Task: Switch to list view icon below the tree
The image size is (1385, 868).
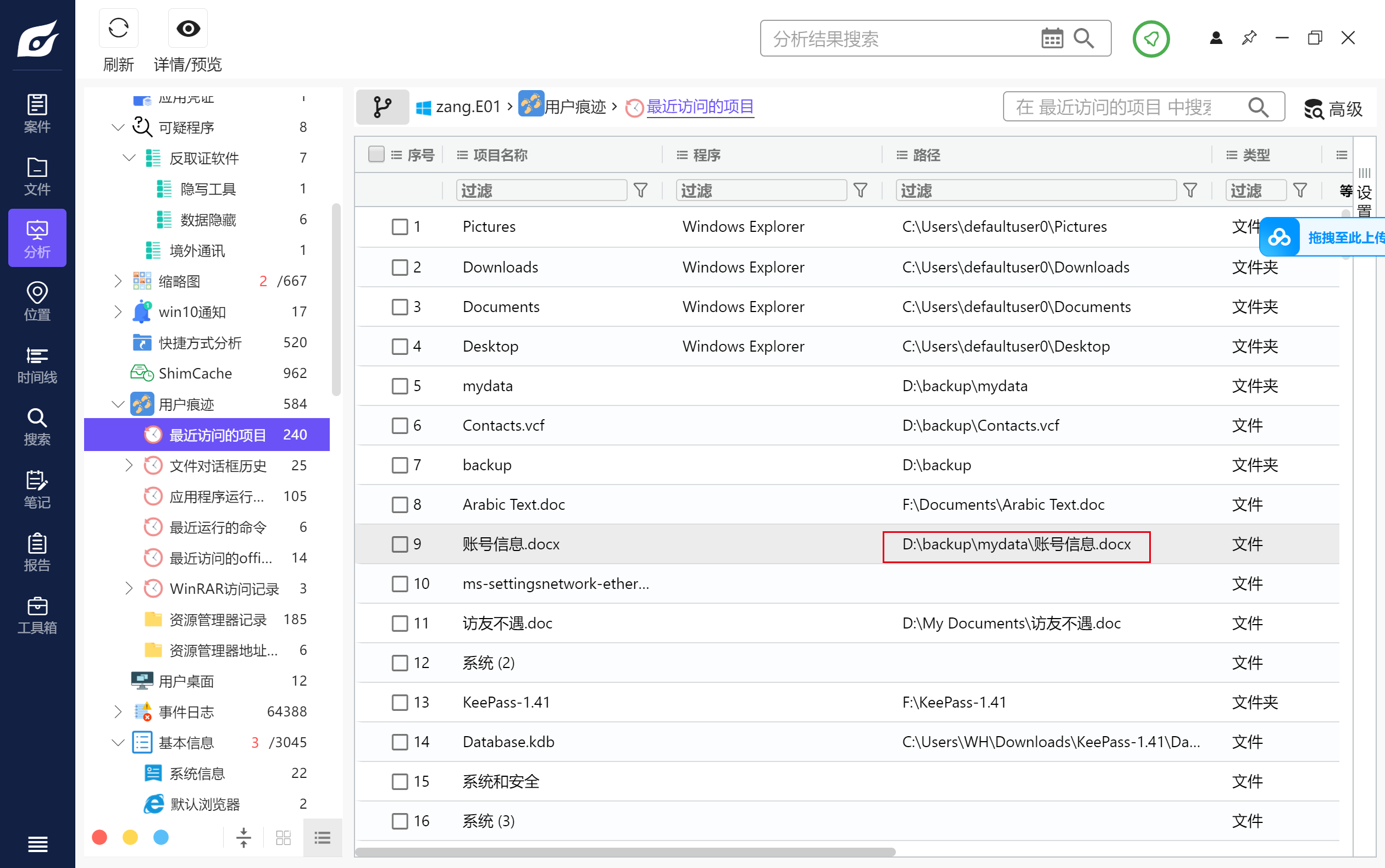Action: coord(323,837)
